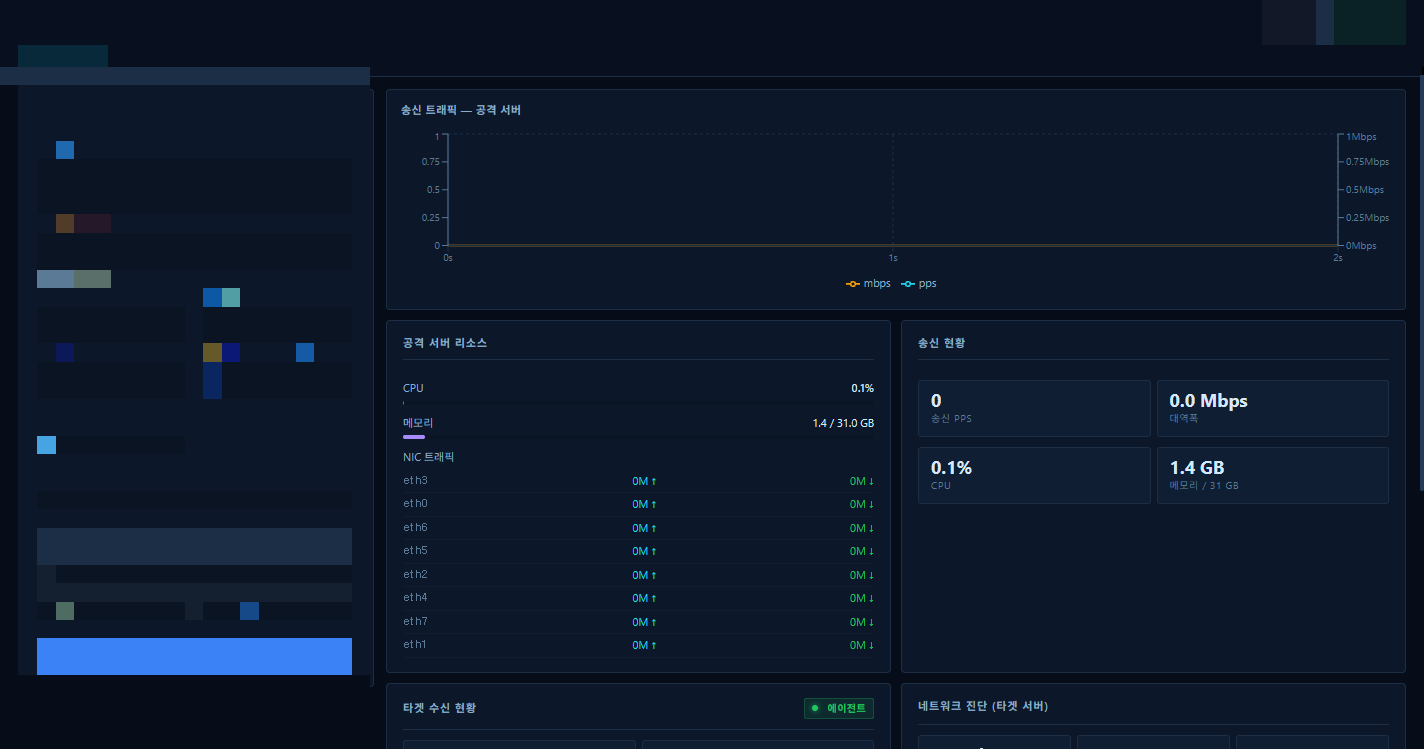Toggle the mbps series in chart legend
1424x749 pixels.
(x=868, y=284)
